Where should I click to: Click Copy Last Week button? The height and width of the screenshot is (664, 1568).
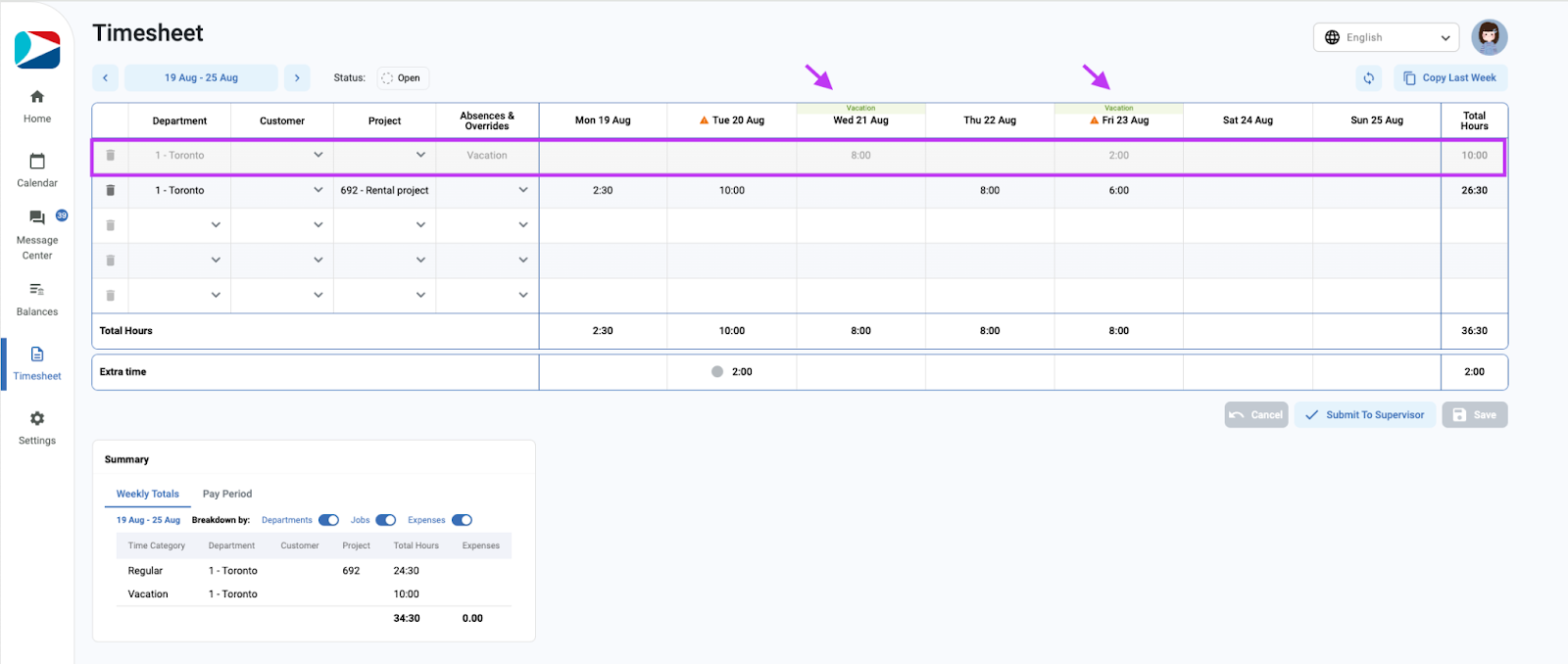click(1450, 78)
